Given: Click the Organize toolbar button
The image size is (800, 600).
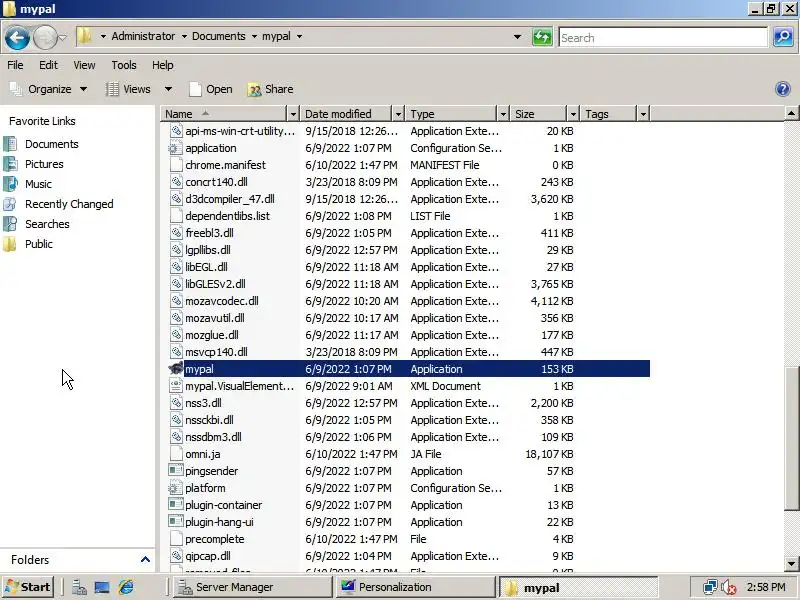Looking at the screenshot, I should 48,89.
